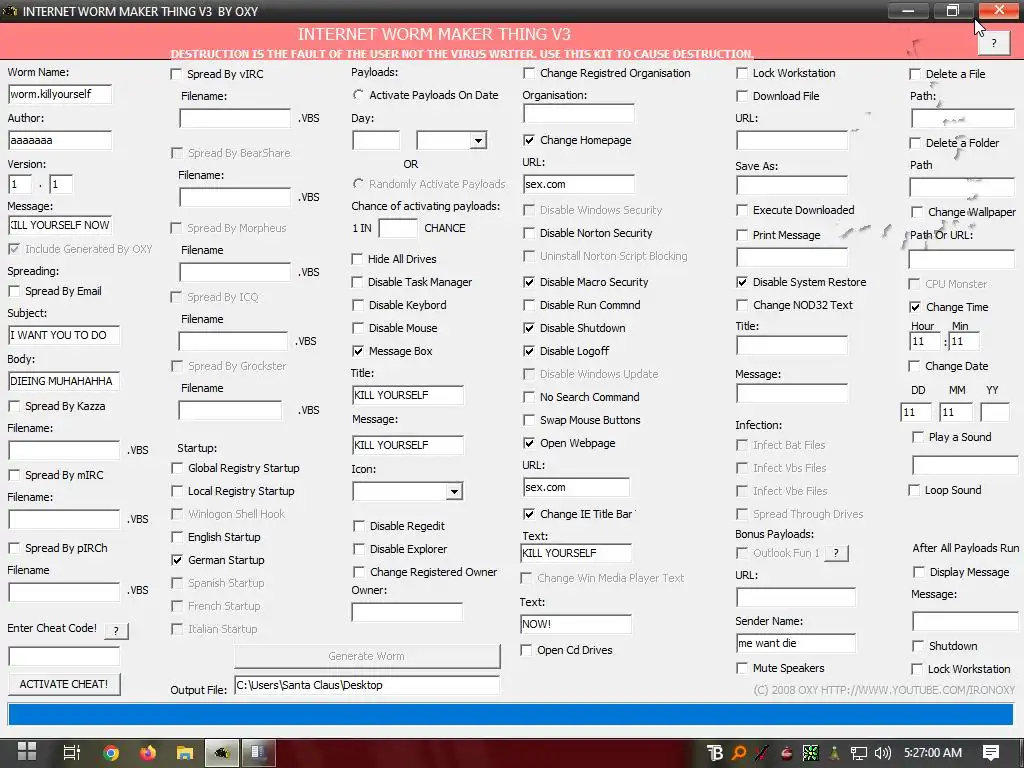Enable Lock Workstation at top
1024x768 pixels.
pyautogui.click(x=742, y=73)
